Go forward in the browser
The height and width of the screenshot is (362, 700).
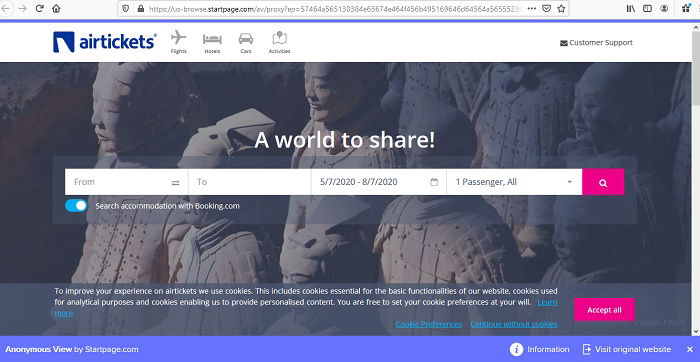pos(22,8)
